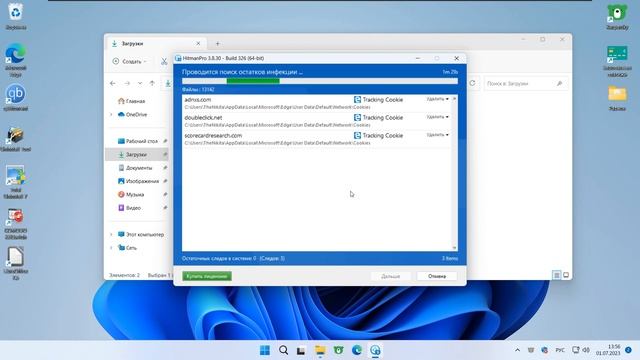Viewport: 640px width, 360px height.
Task: Open the Создать menu in Explorer
Action: click(x=129, y=62)
